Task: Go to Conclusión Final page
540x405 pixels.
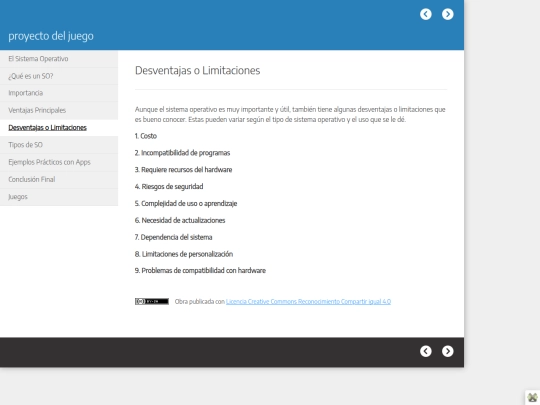Action: pos(59,179)
